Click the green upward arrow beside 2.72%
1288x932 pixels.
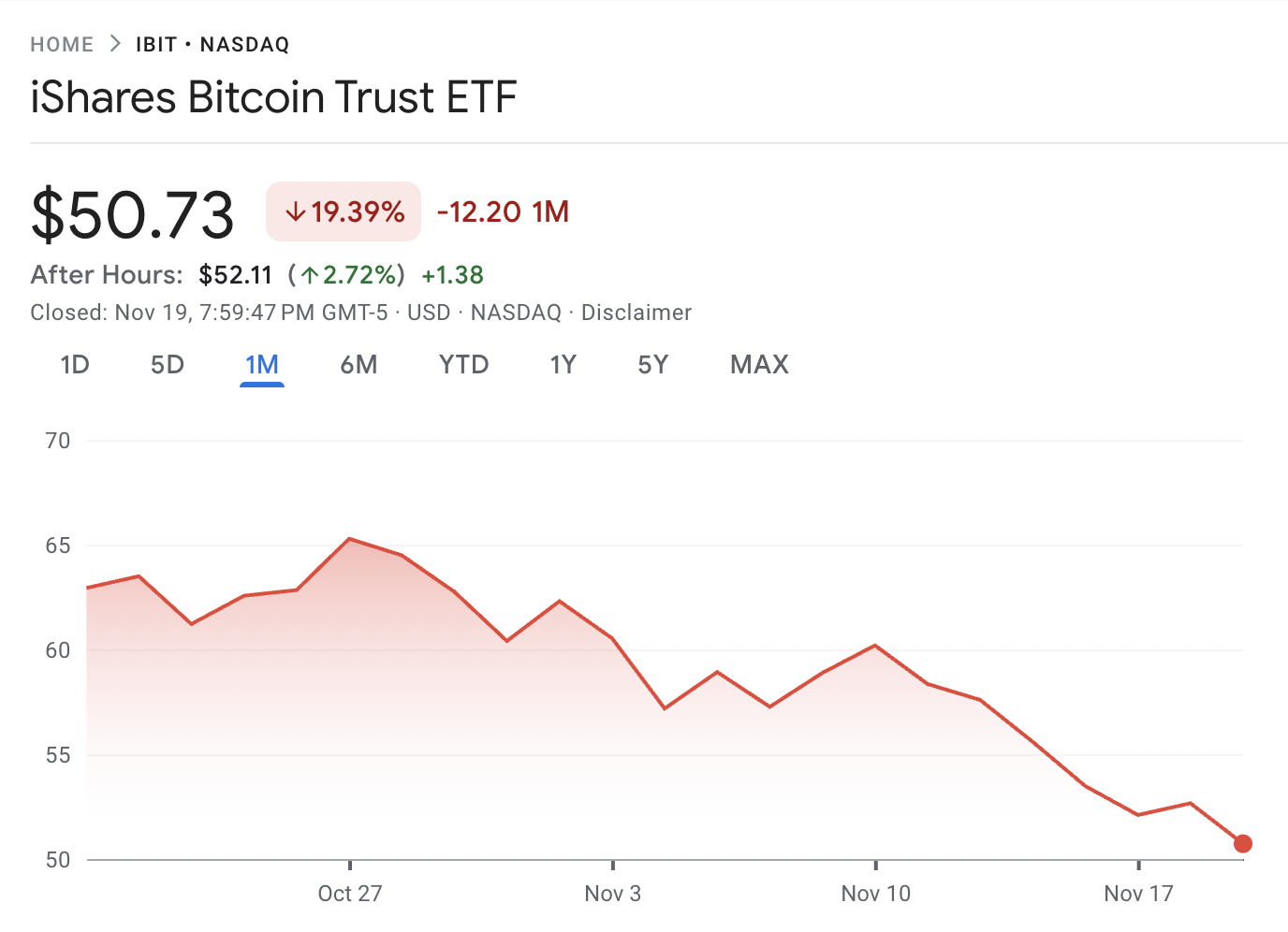coord(309,275)
